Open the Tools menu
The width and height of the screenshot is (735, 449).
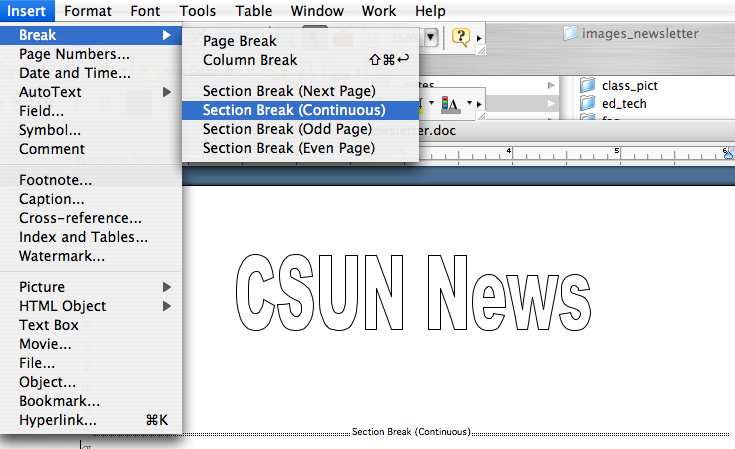click(197, 11)
